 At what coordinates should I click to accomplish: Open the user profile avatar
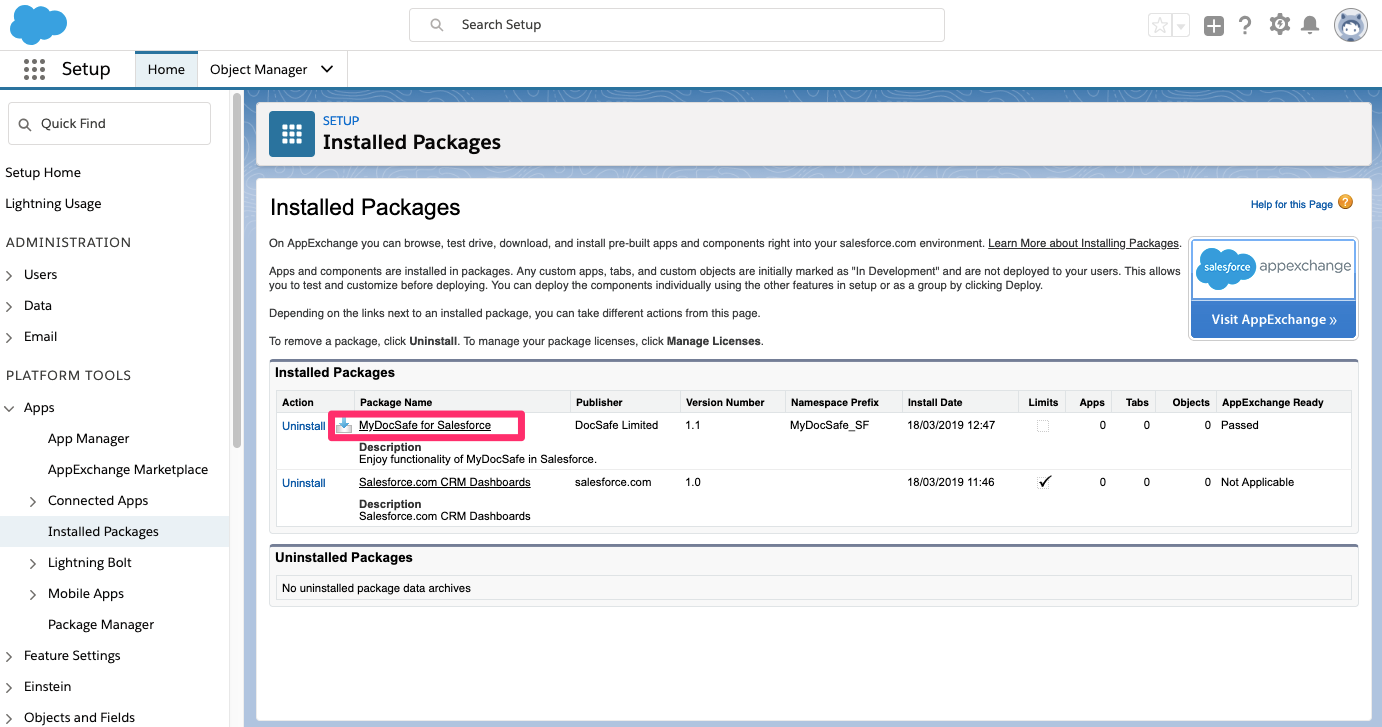[x=1351, y=25]
